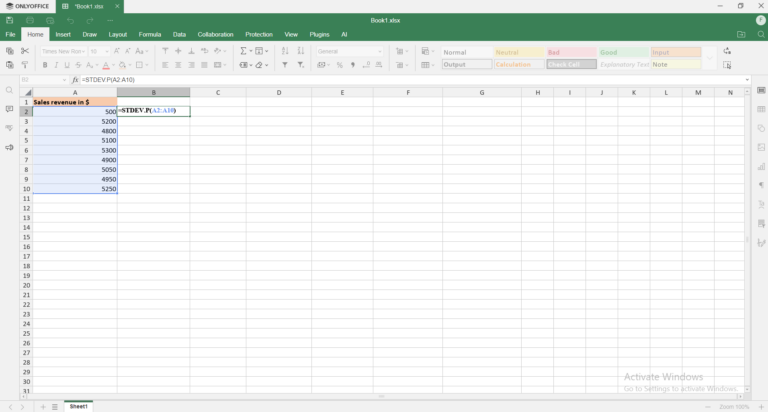The height and width of the screenshot is (412, 768).
Task: Center cell text horizontally
Action: point(178,65)
